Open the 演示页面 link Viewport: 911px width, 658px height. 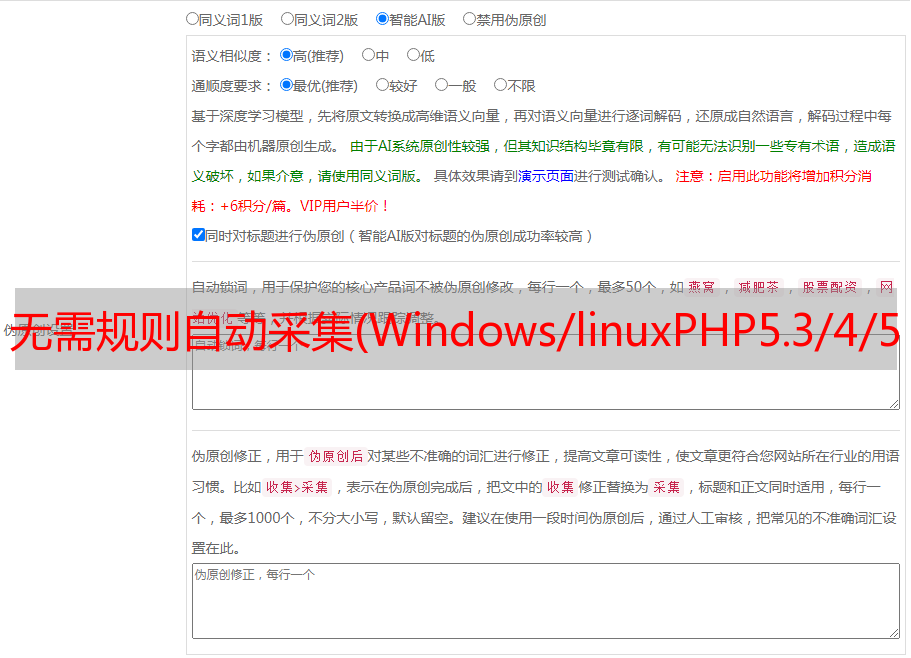[x=546, y=176]
